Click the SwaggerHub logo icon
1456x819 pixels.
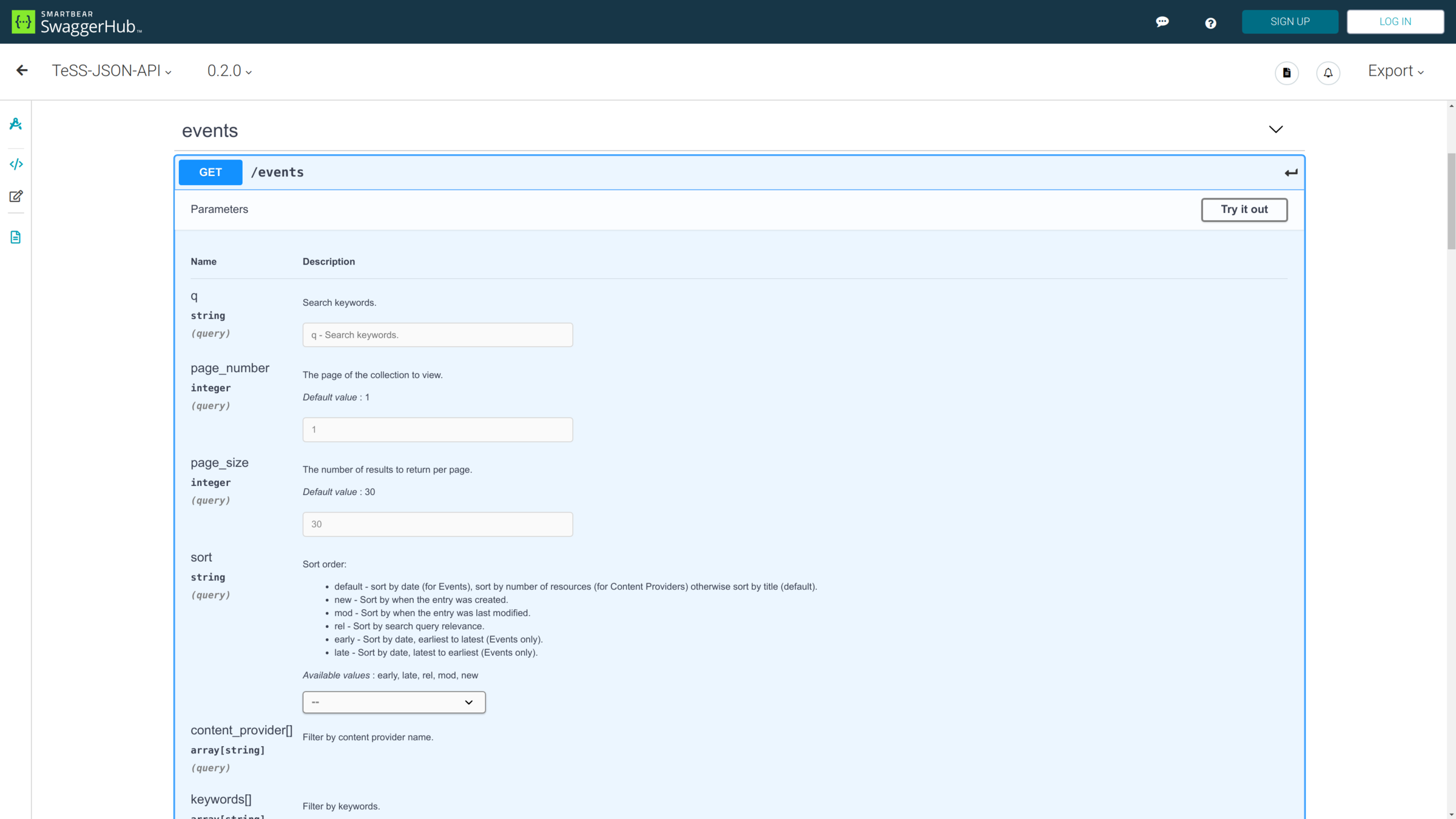(x=23, y=22)
